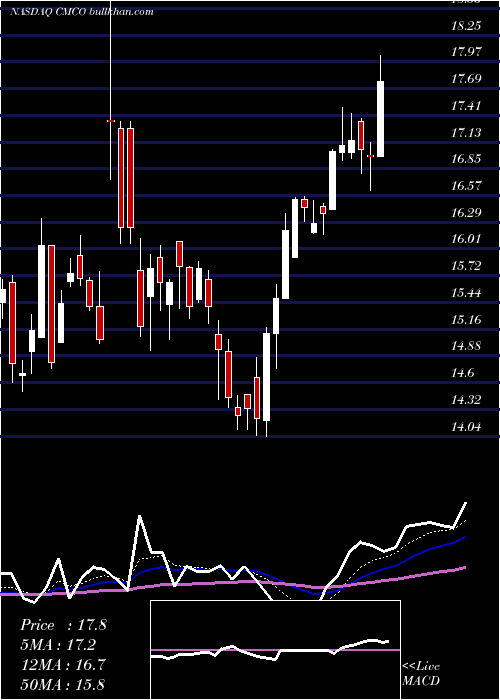The image size is (500, 700).
Task: Click the 15.72 price axis label
Action: tap(466, 266)
